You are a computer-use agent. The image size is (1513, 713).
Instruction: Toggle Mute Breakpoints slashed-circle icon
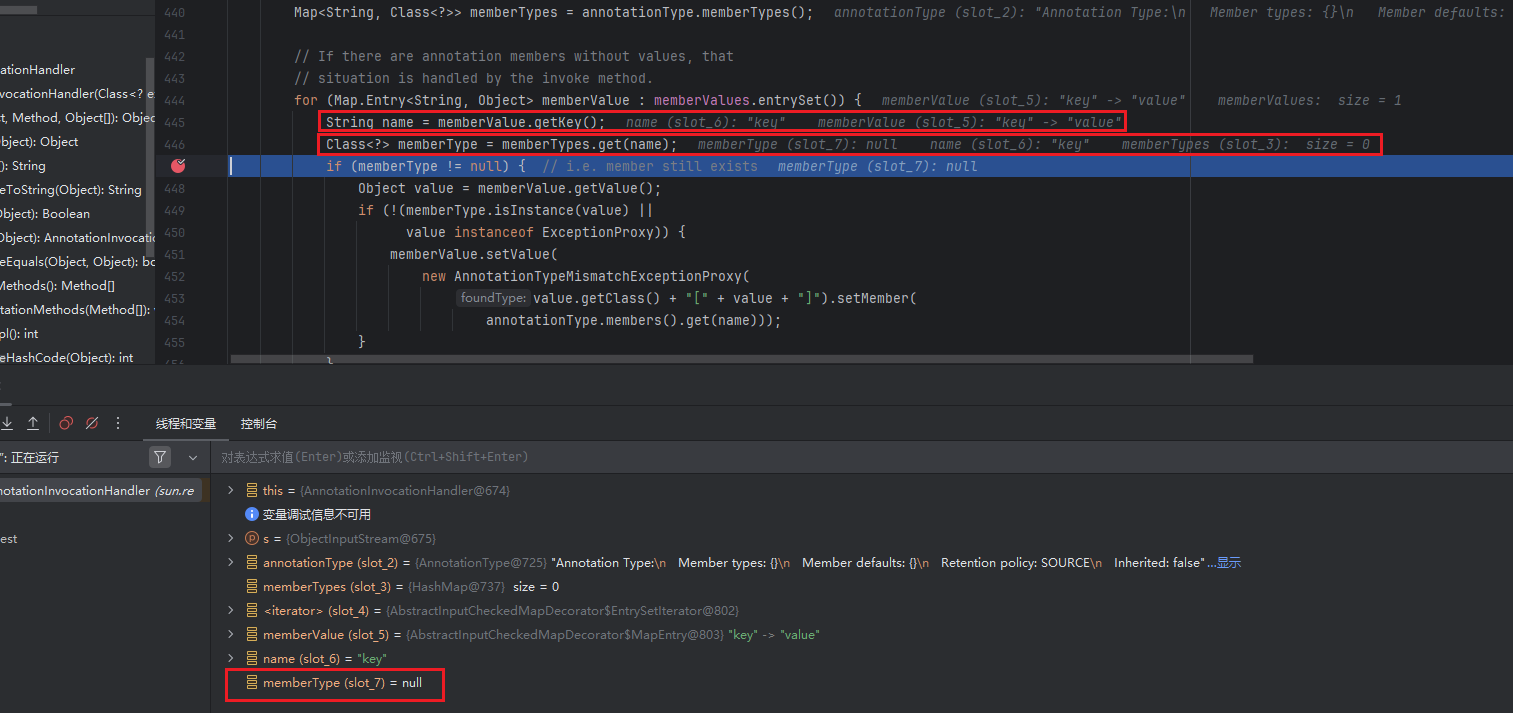[x=92, y=423]
